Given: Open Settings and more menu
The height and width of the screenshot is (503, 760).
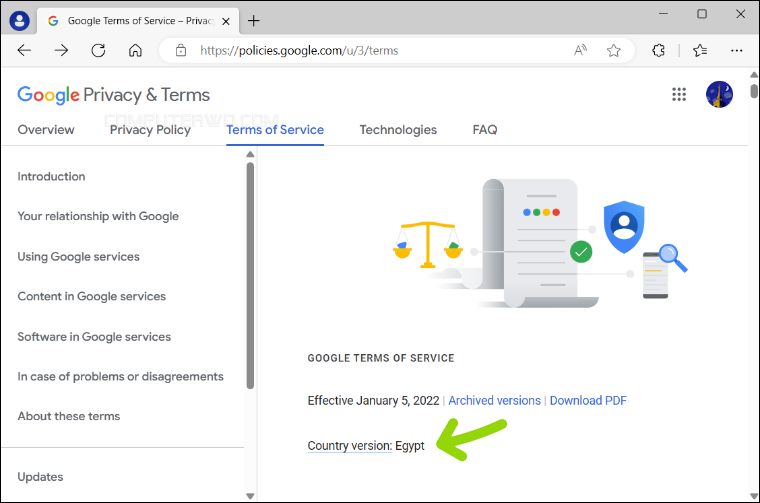Looking at the screenshot, I should 737,50.
